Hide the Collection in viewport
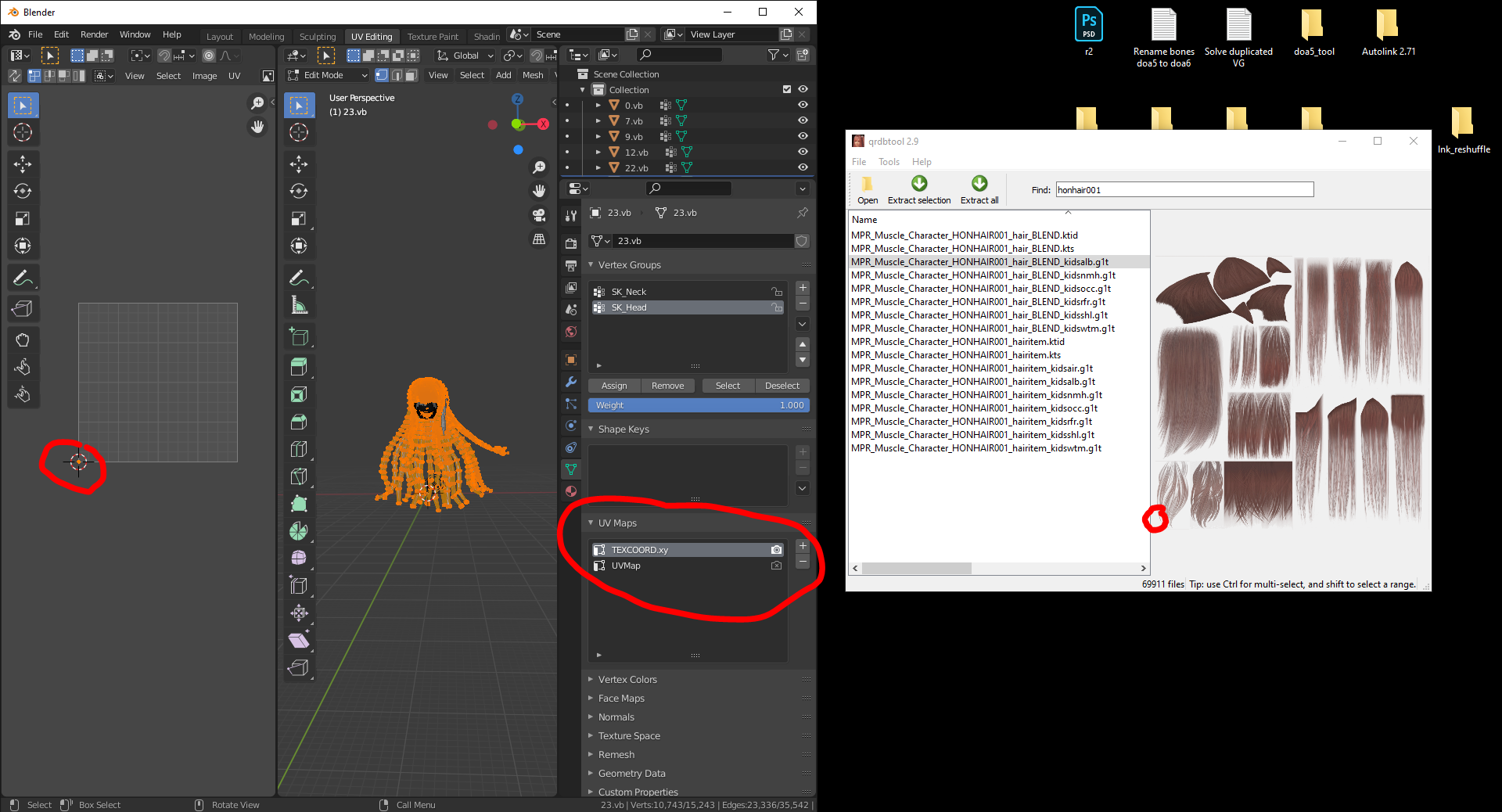Image resolution: width=1502 pixels, height=812 pixels. click(x=803, y=89)
